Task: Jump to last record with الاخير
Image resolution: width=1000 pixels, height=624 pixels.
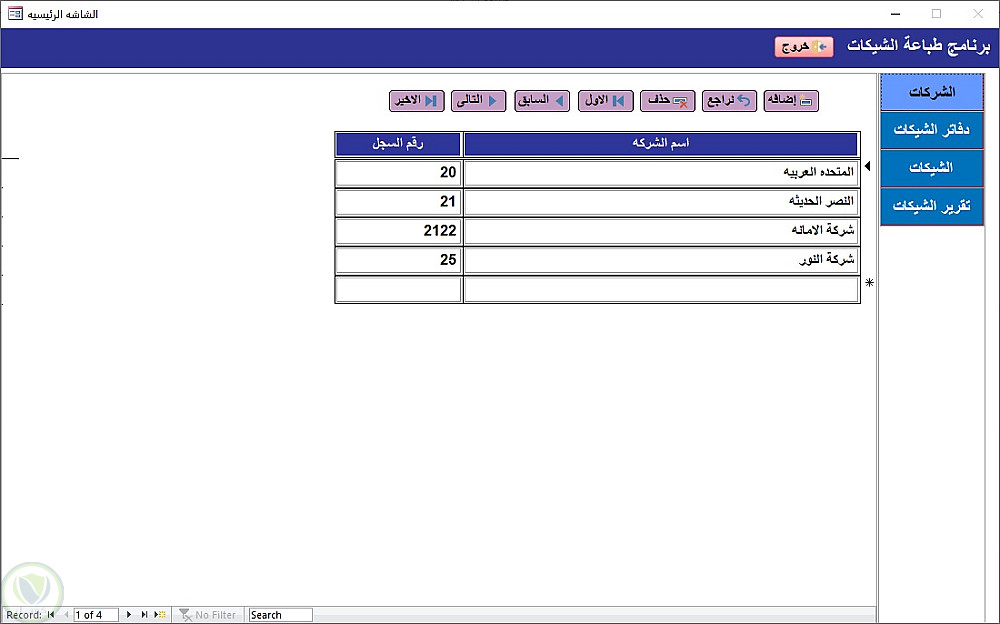Action: click(416, 101)
